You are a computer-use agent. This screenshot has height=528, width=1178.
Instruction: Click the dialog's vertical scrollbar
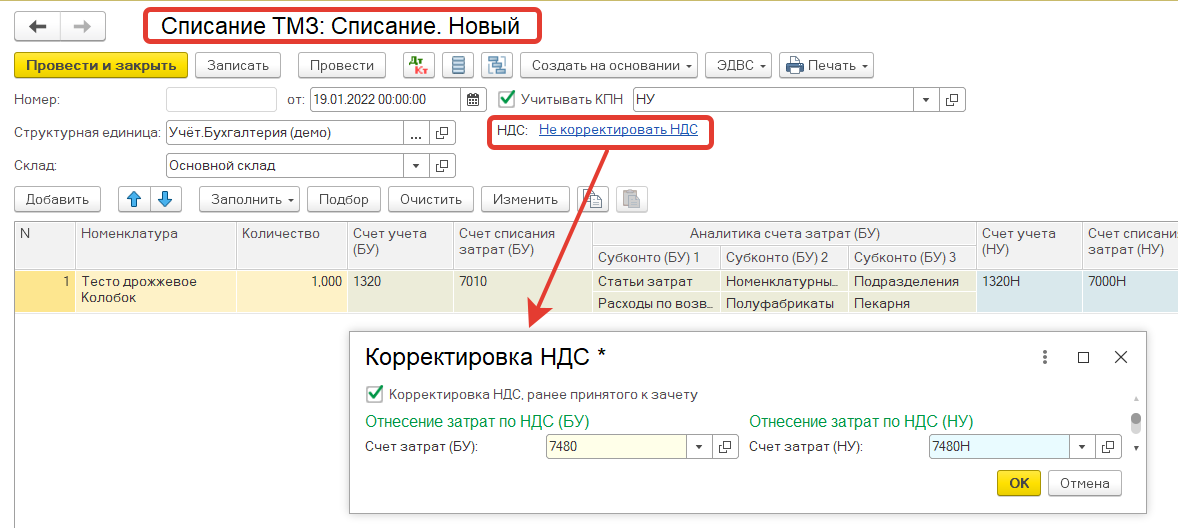[x=1135, y=421]
